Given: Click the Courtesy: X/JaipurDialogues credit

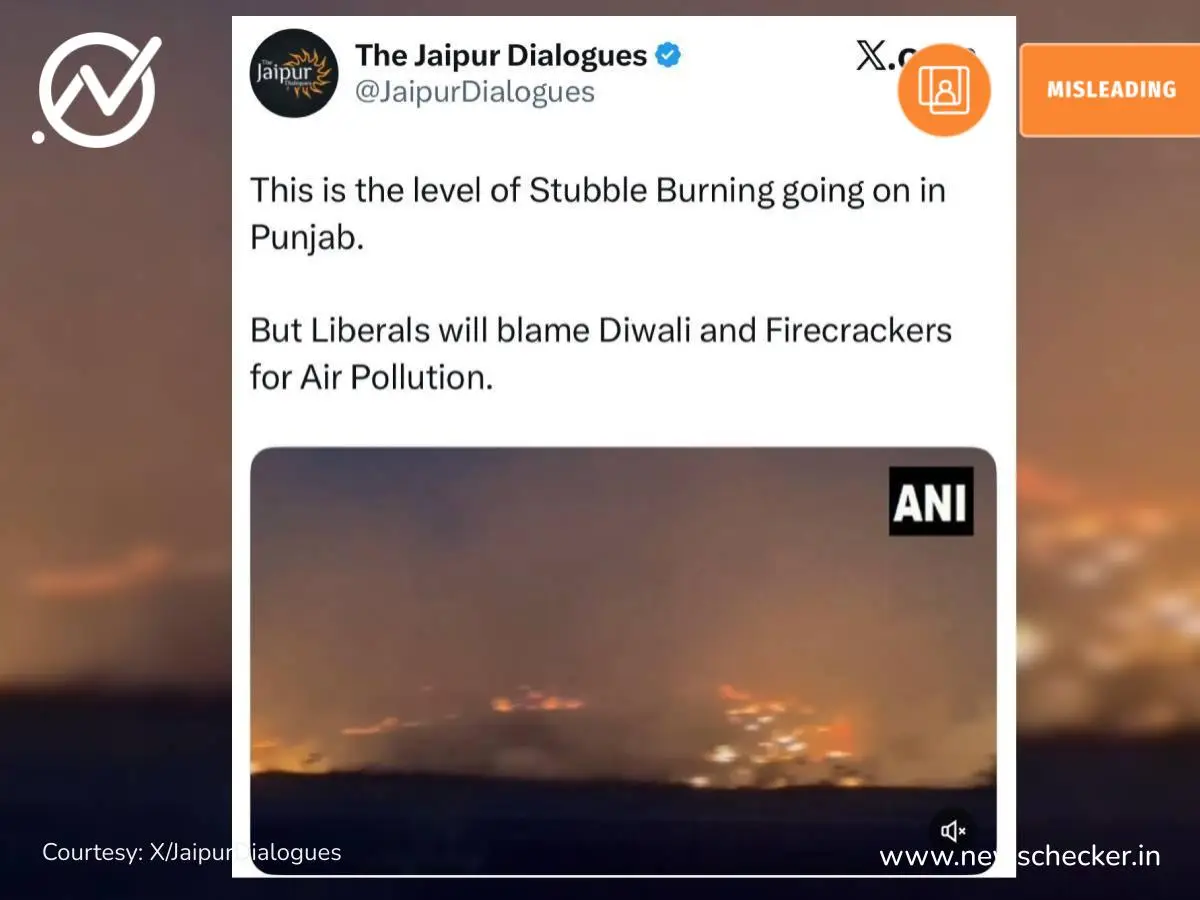Looking at the screenshot, I should click(192, 853).
